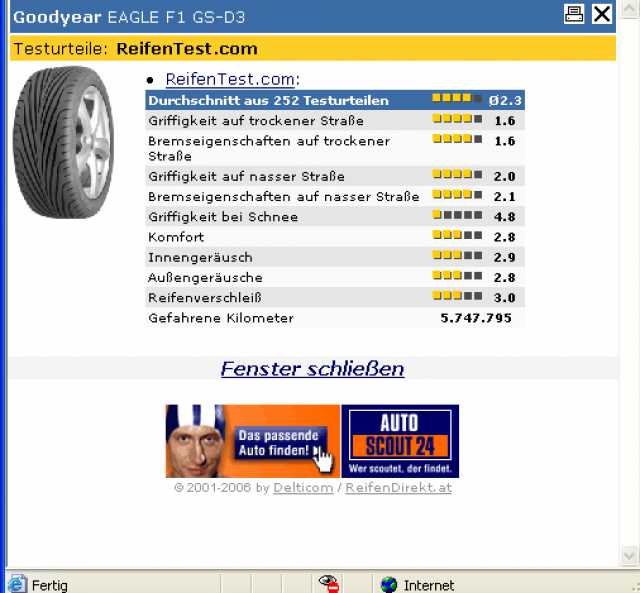Click the blocked-content eye icon in status bar
This screenshot has width=640, height=593.
(x=329, y=584)
